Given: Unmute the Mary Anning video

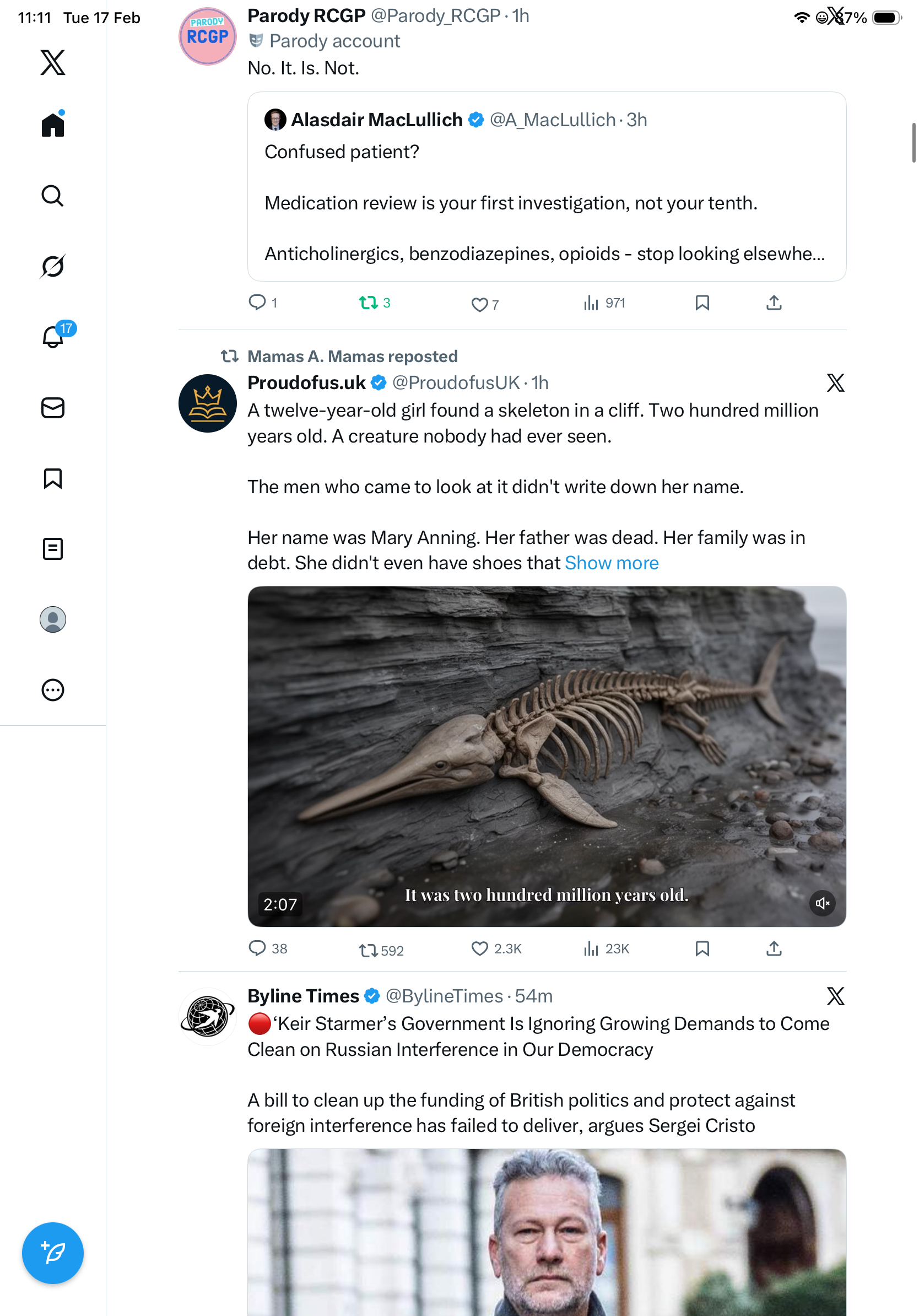Looking at the screenshot, I should click(822, 903).
